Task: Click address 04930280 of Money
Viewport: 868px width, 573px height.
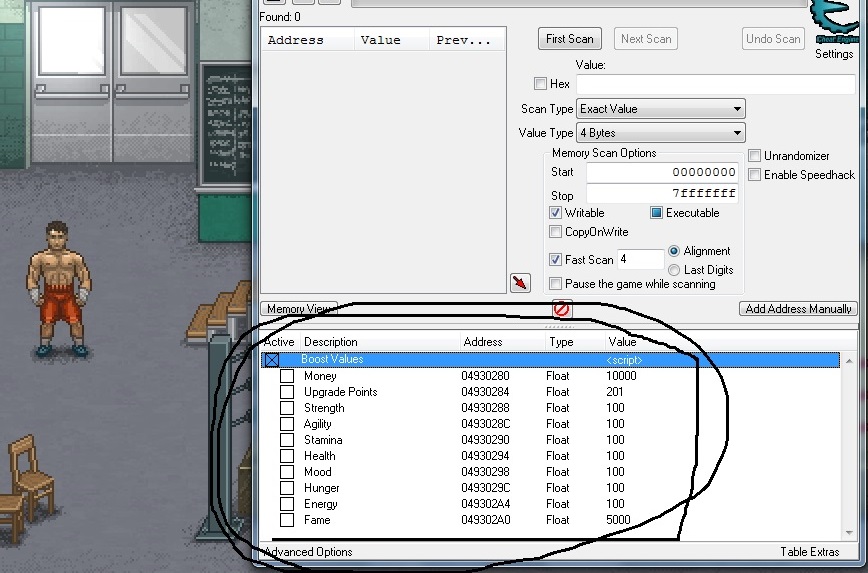Action: [x=485, y=376]
